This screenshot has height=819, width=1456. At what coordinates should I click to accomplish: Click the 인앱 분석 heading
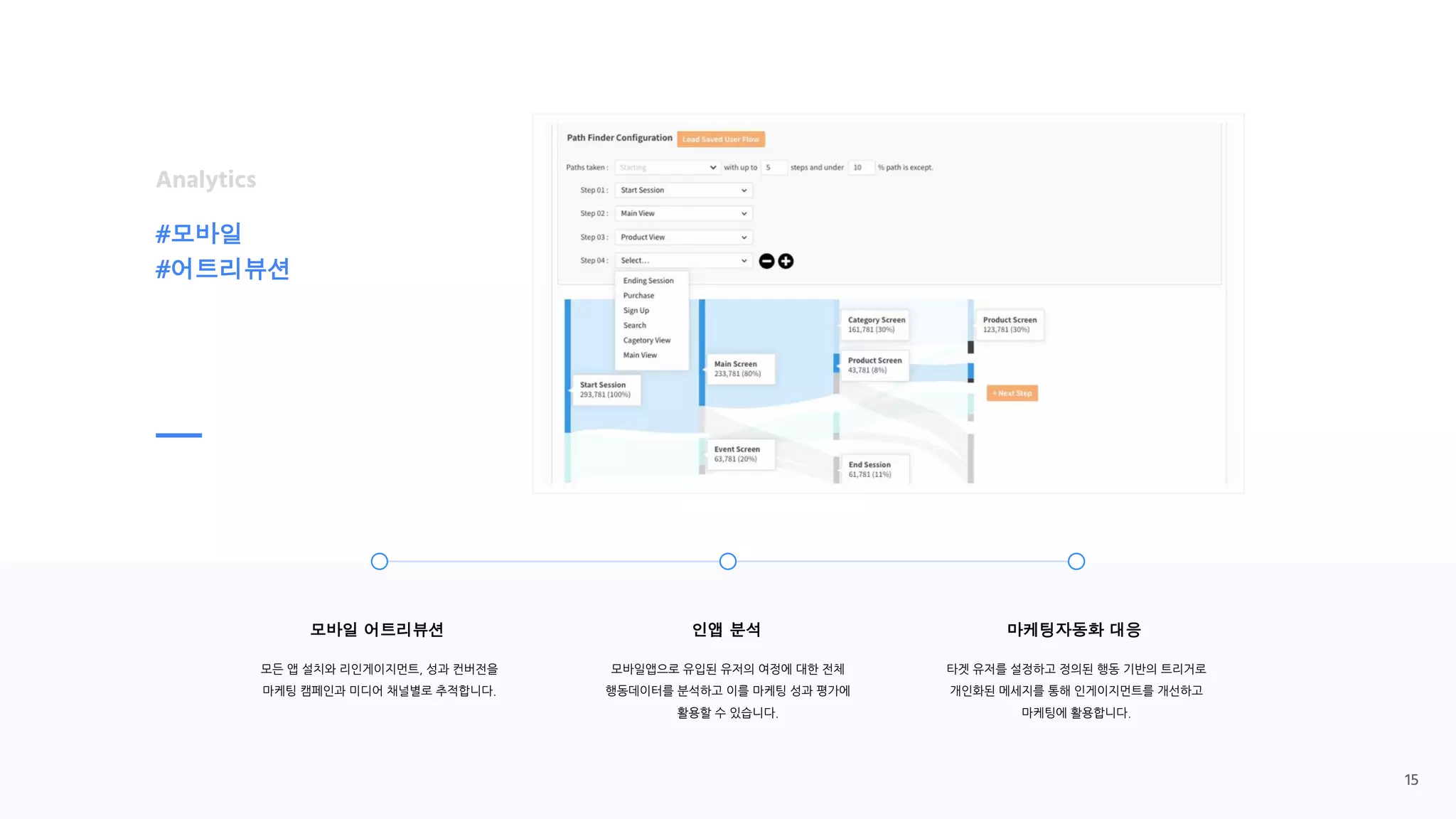[x=727, y=630]
